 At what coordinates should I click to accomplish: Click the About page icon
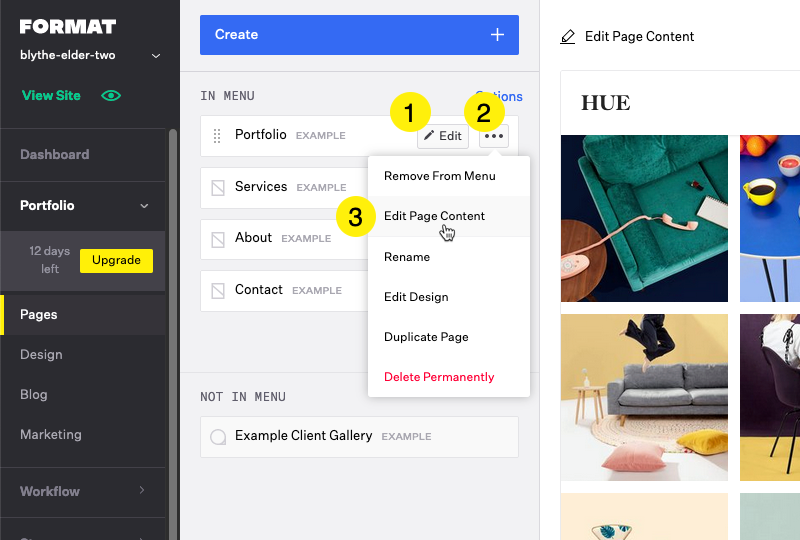pos(217,239)
